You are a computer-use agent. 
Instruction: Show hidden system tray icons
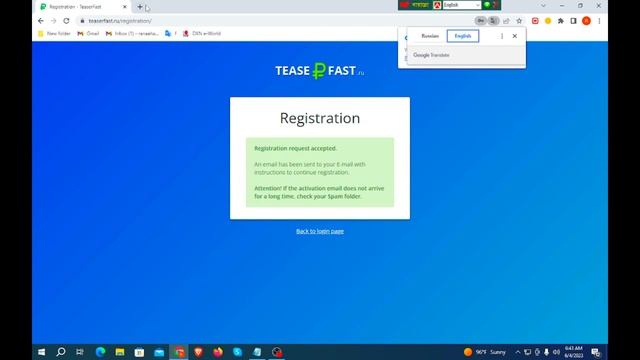[x=518, y=352]
